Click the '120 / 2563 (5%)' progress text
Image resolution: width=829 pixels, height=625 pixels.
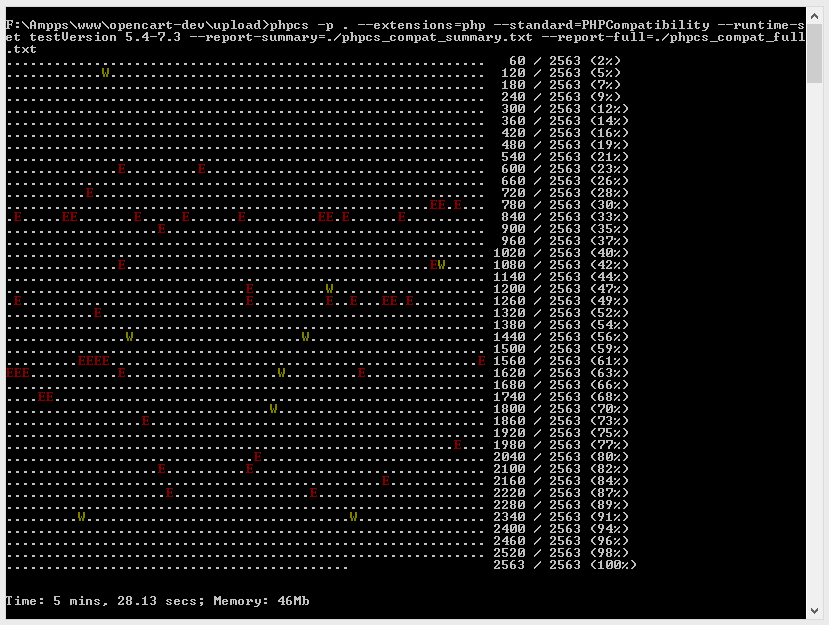[x=561, y=73]
